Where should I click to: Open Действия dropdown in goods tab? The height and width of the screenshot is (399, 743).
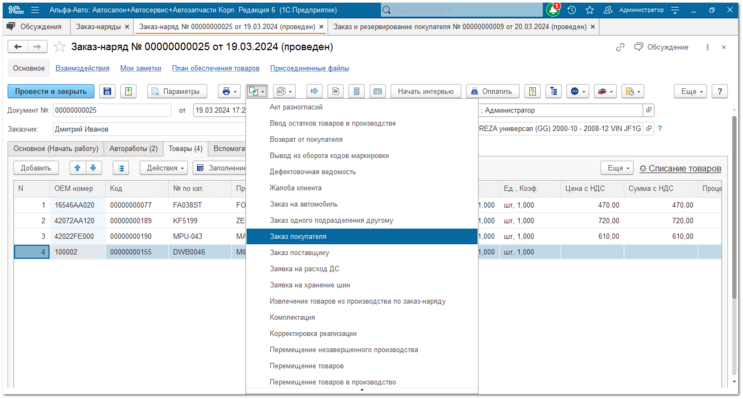[x=164, y=168]
